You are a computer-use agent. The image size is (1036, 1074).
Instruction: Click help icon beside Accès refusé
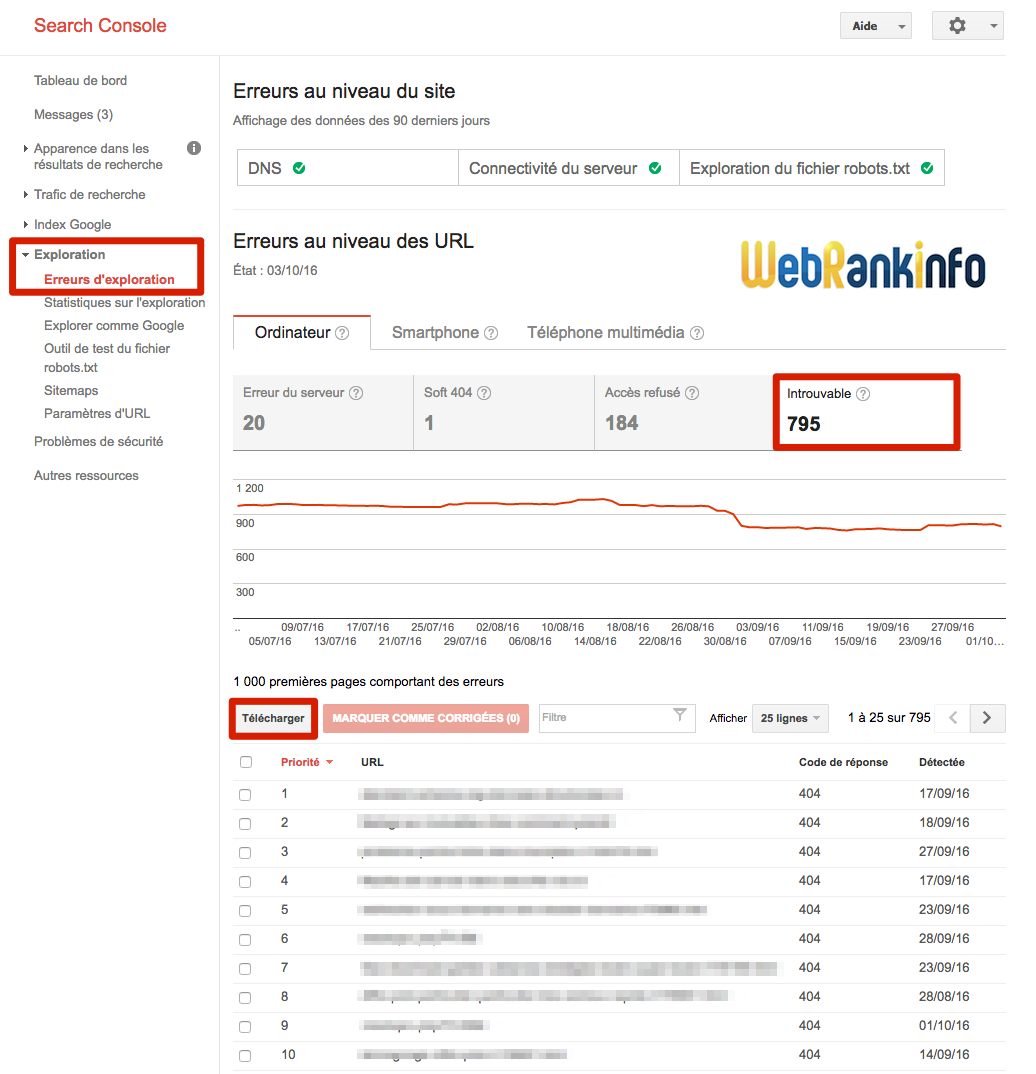click(692, 393)
